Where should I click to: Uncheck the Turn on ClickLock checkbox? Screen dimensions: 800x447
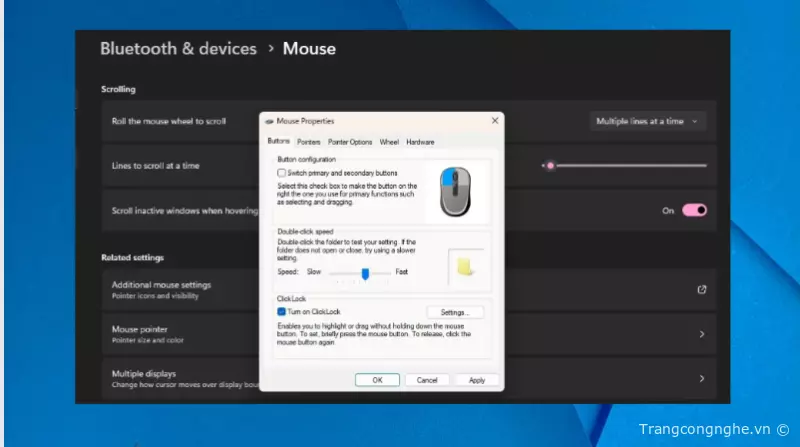282,312
